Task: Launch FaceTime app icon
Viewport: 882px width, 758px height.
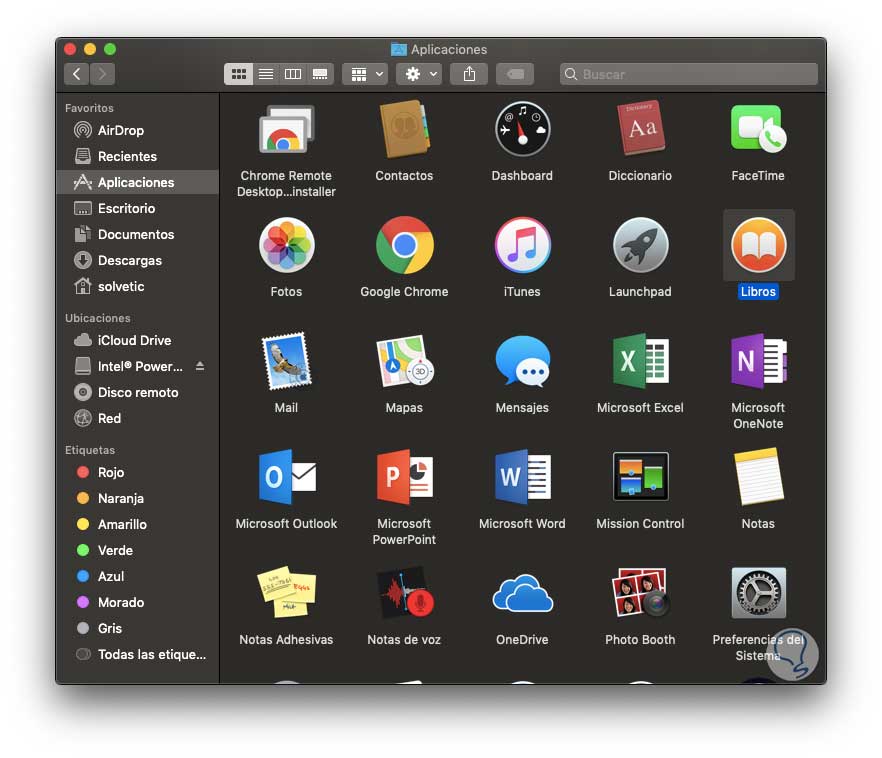Action: 758,129
